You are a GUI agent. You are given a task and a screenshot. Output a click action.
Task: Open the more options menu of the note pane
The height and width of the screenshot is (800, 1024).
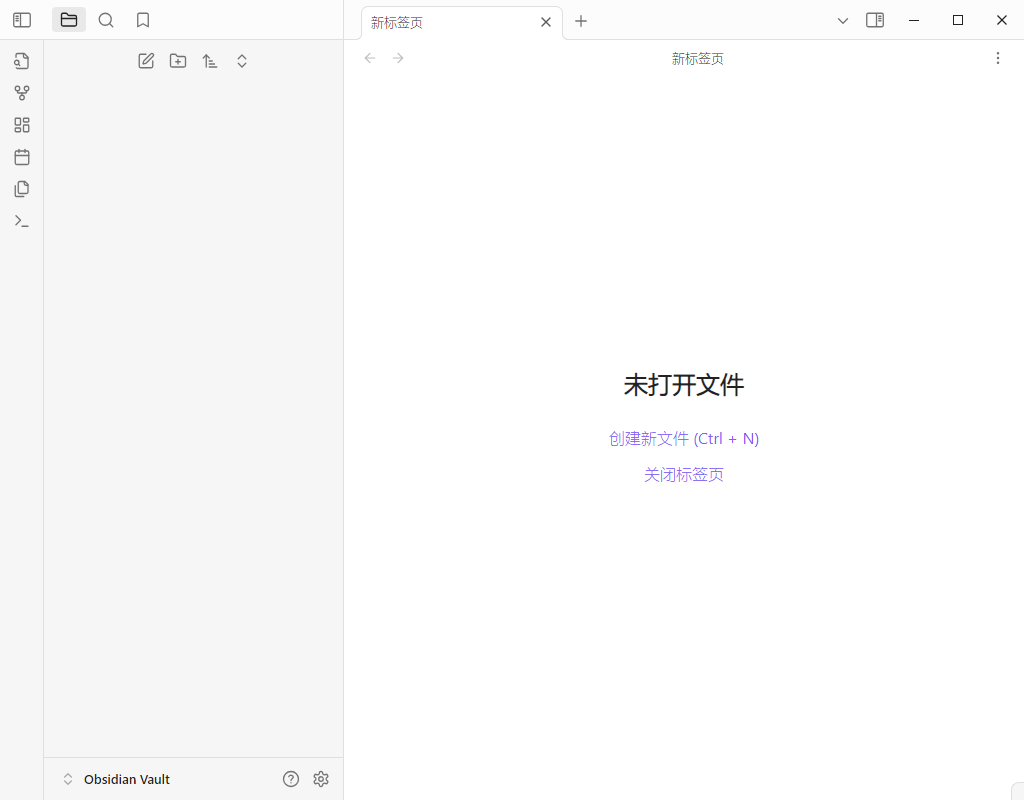[998, 58]
